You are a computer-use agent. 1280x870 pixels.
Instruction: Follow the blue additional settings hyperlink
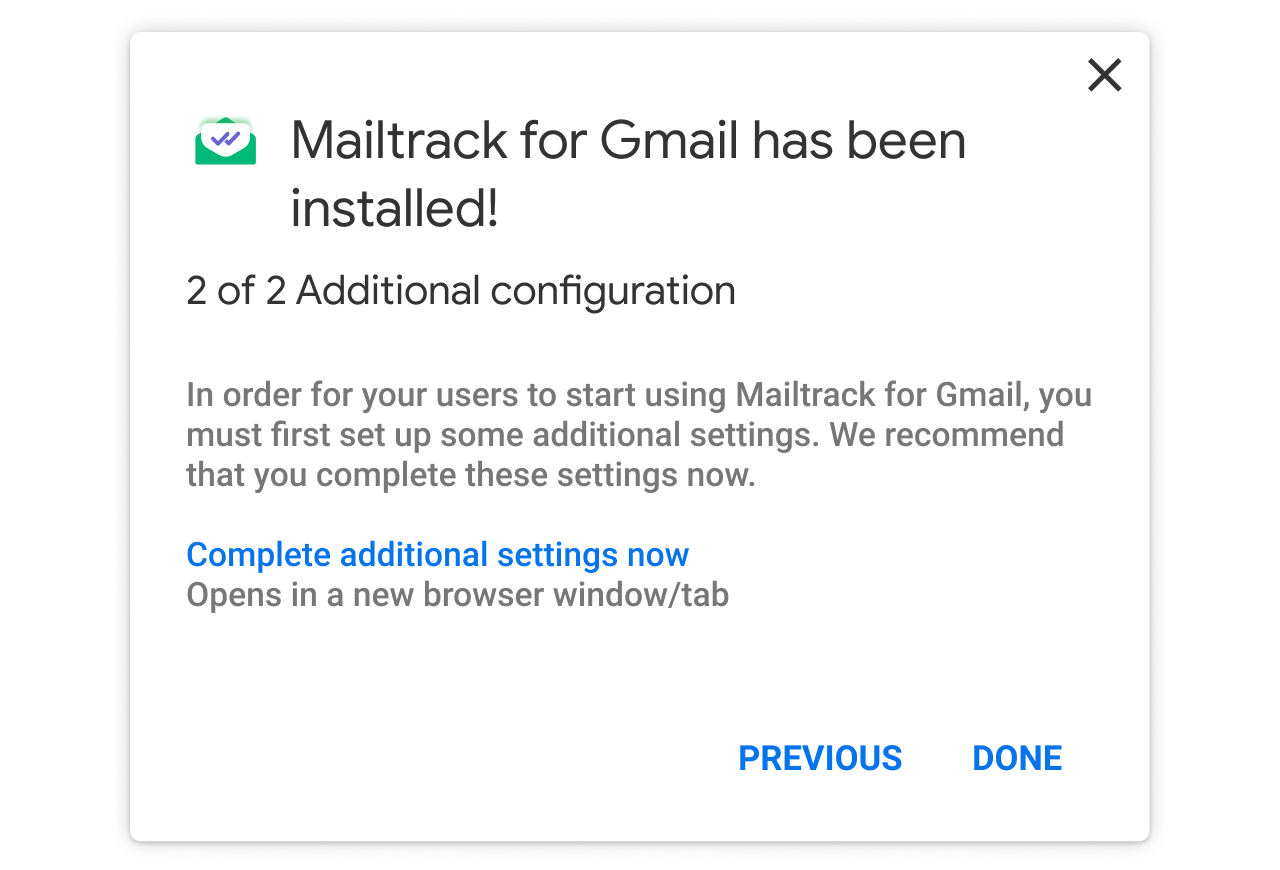(437, 554)
